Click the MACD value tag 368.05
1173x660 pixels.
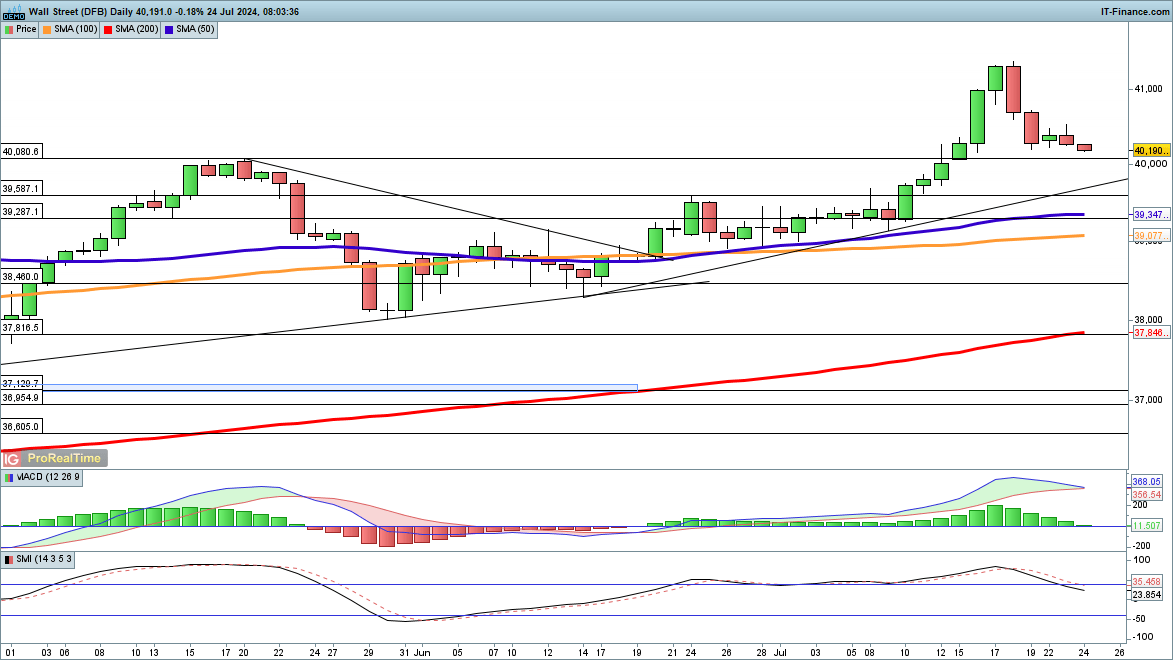coord(1146,482)
